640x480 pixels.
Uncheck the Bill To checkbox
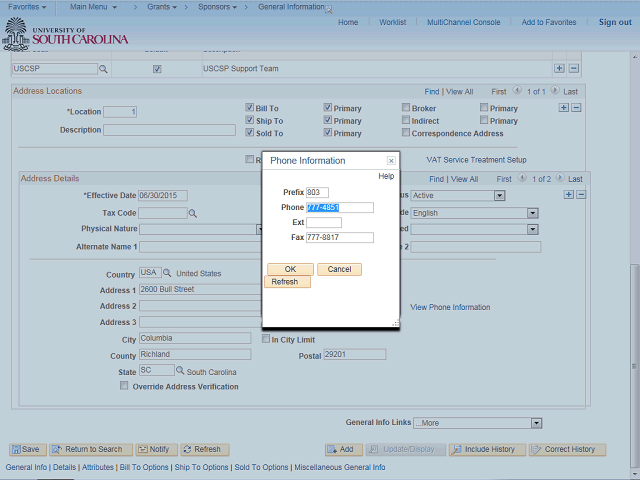pyautogui.click(x=249, y=107)
